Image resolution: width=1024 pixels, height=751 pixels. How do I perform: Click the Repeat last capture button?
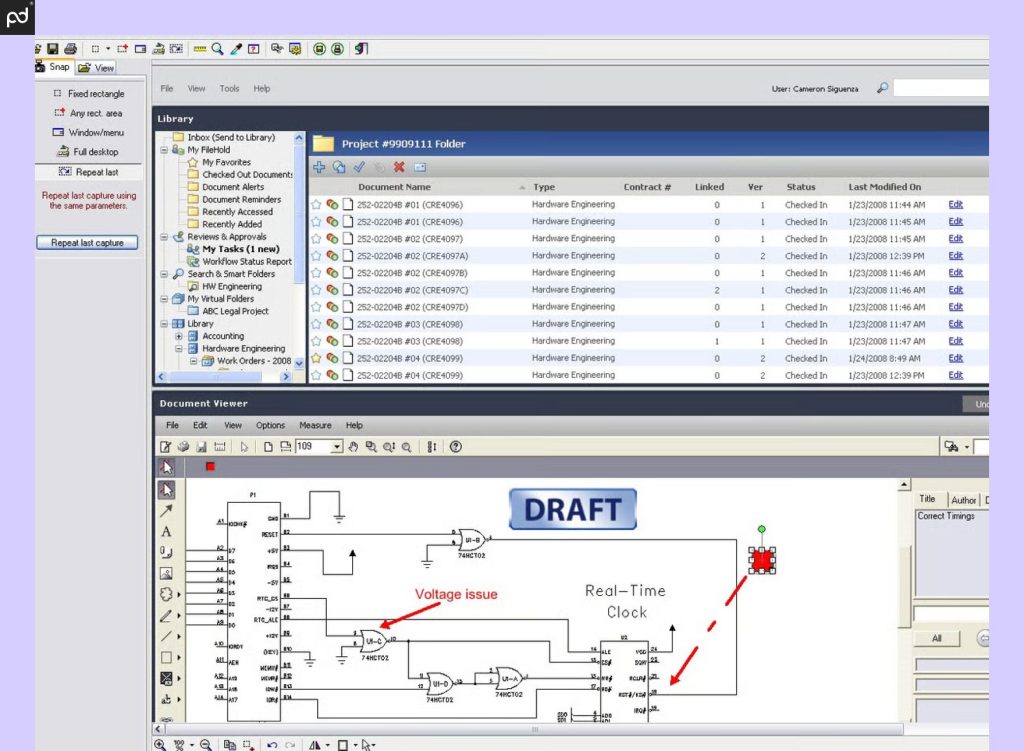click(87, 242)
